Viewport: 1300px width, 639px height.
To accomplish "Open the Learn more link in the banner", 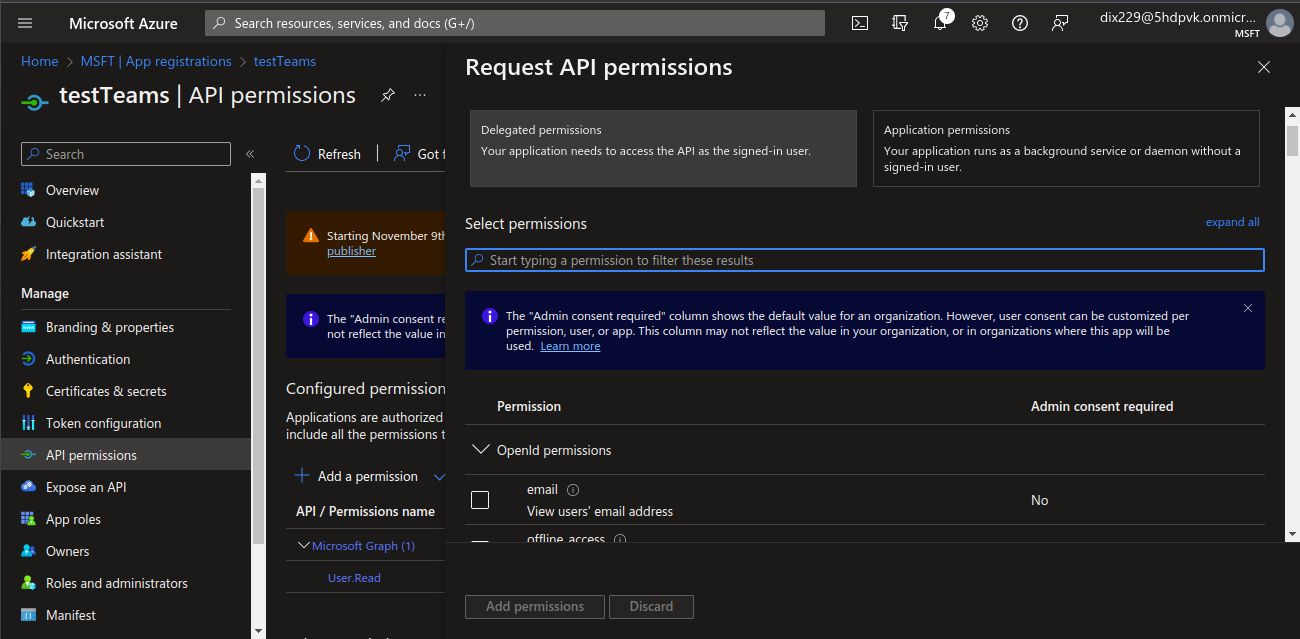I will (x=570, y=346).
